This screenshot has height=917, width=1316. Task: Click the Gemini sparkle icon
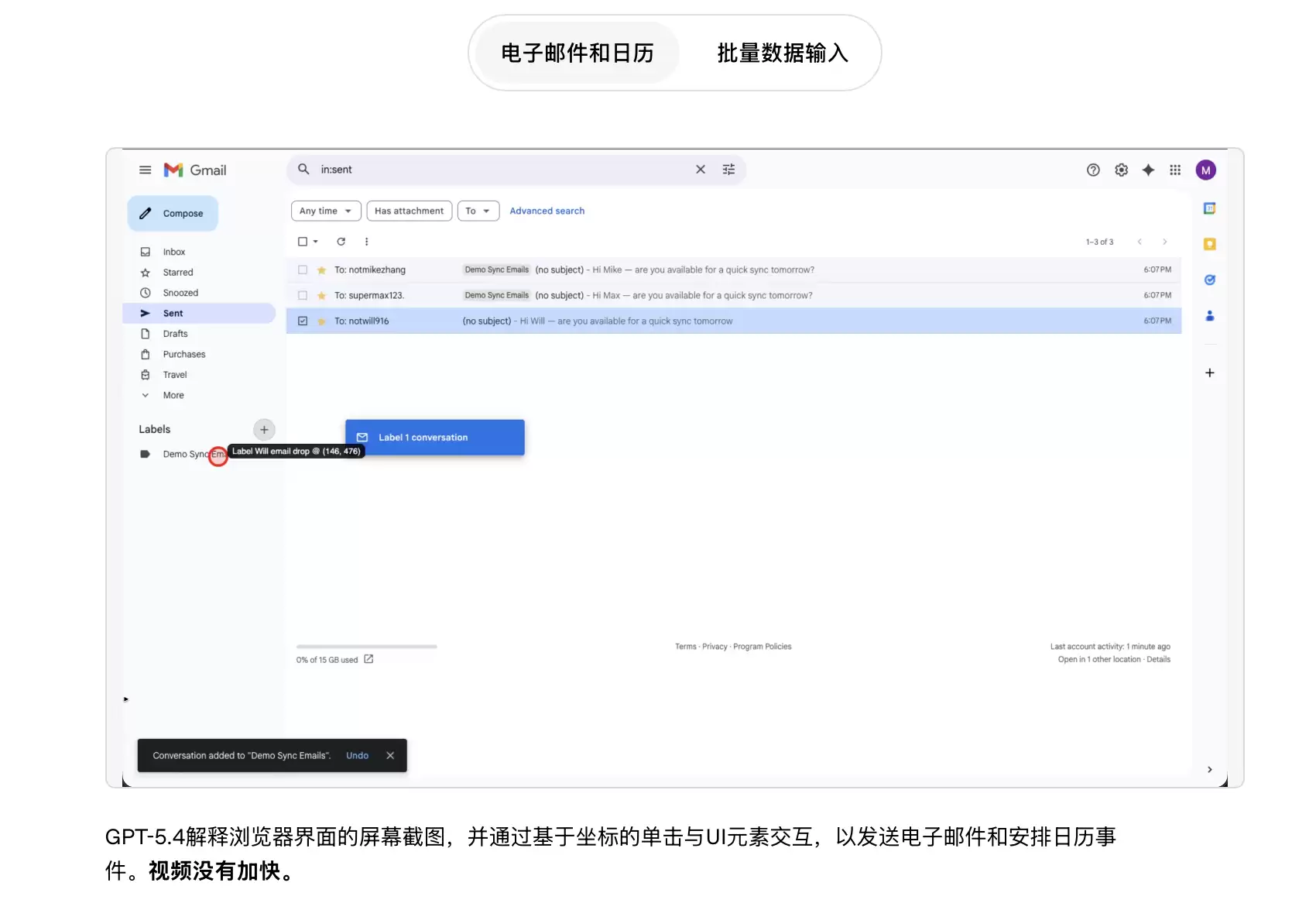pos(1148,170)
